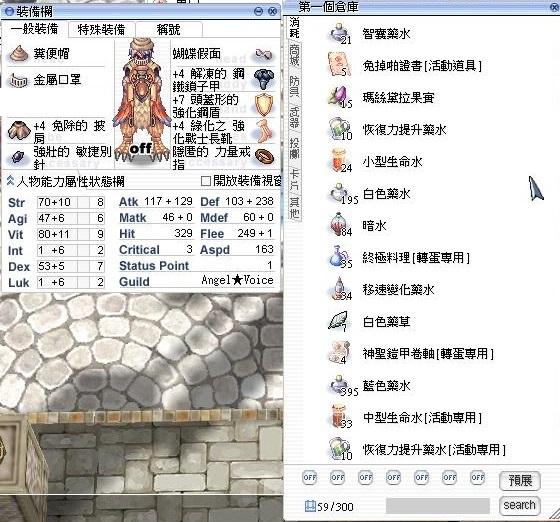The height and width of the screenshot is (522, 560).
Task: Click the search button in storage
Action: pos(520,505)
